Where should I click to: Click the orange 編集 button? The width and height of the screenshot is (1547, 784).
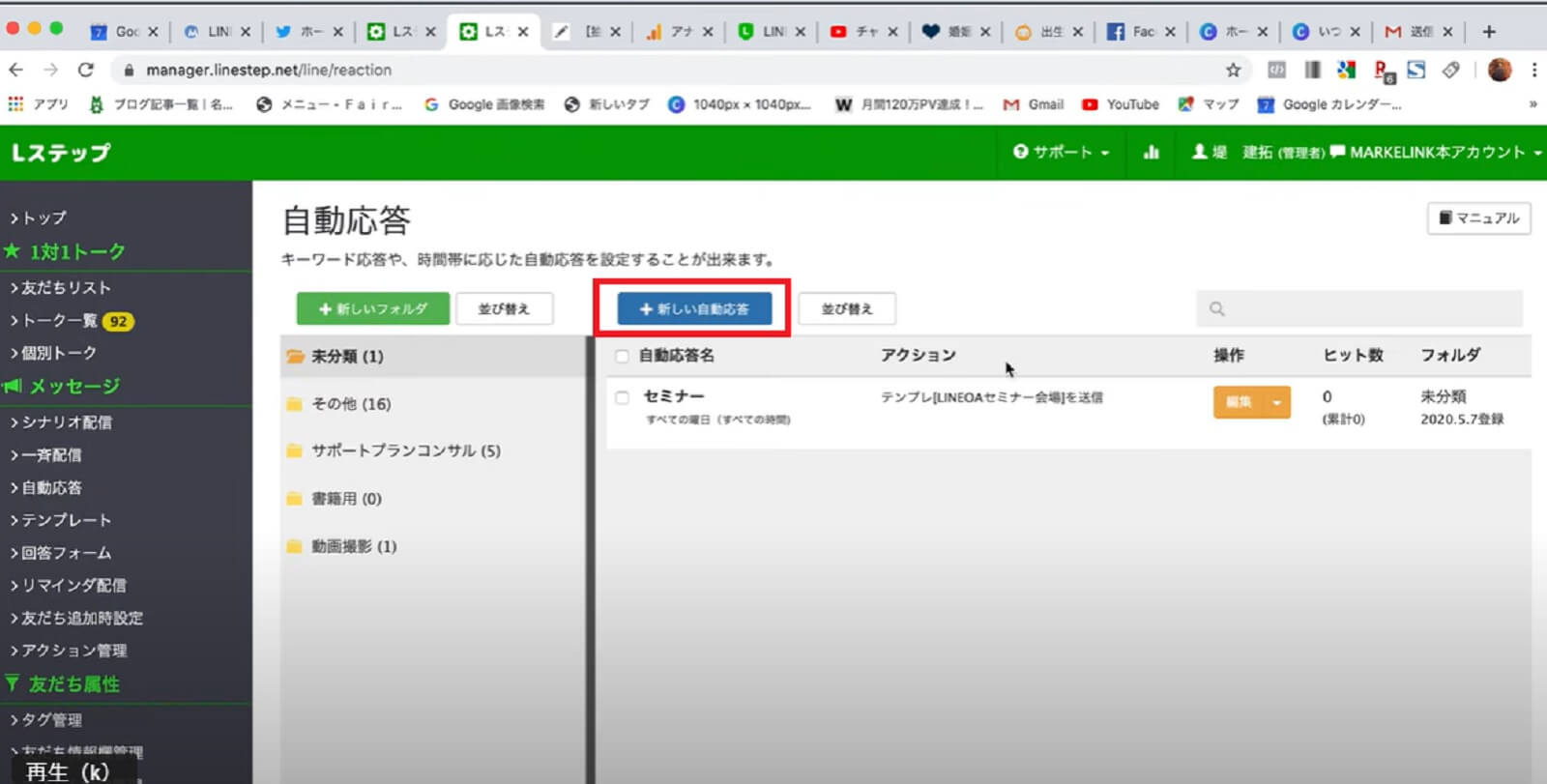1239,402
